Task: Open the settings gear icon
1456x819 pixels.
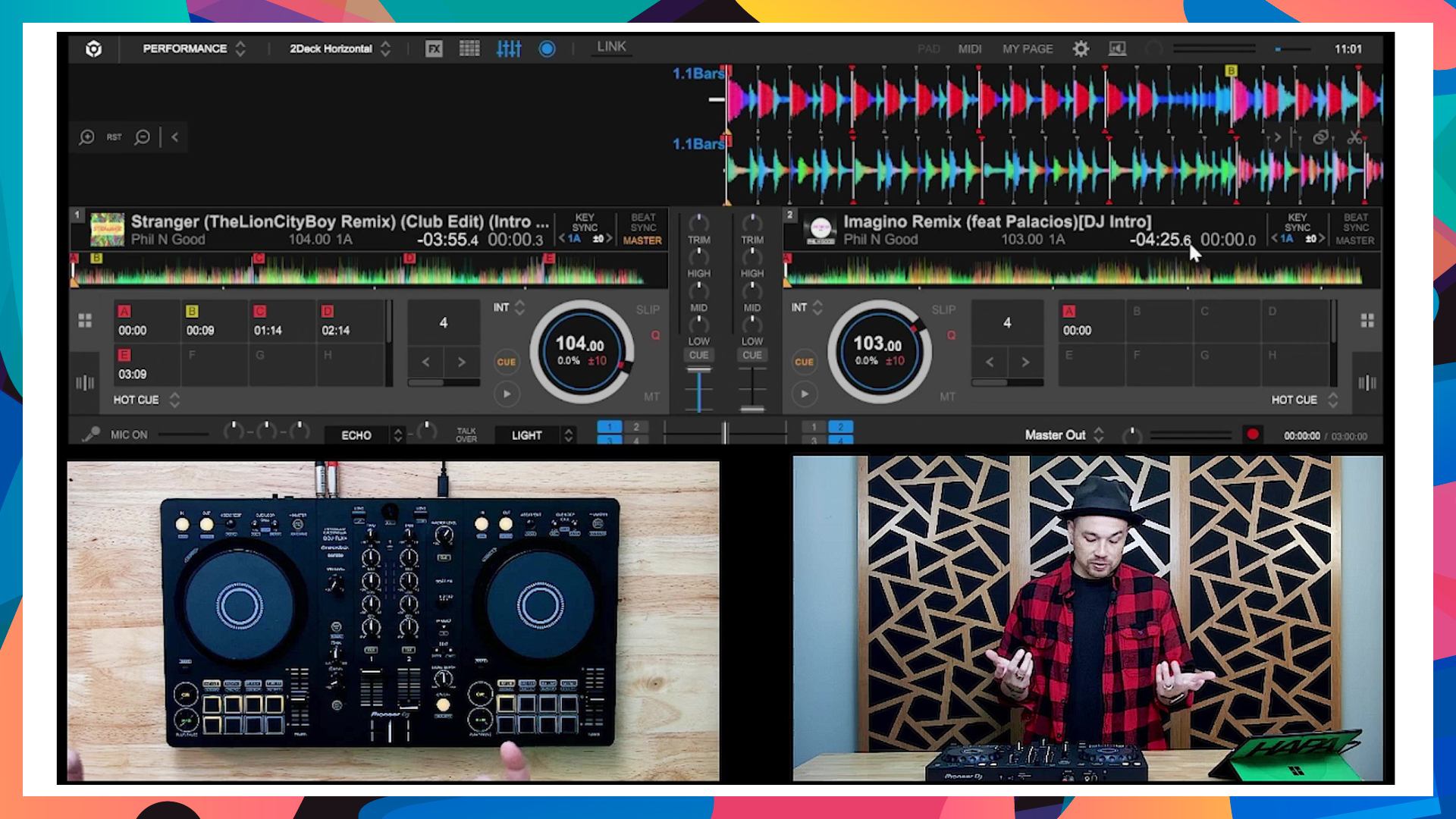Action: 1081,49
